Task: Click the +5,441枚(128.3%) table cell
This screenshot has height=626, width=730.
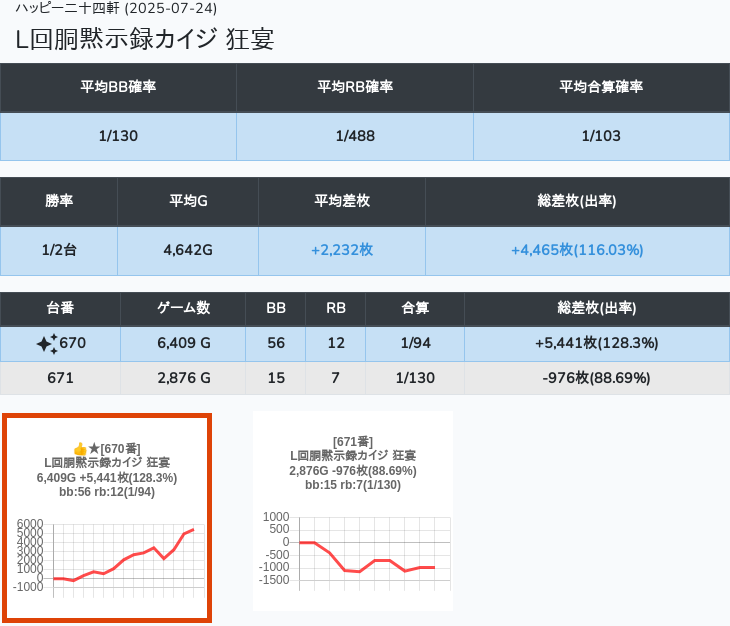Action: pyautogui.click(x=597, y=343)
